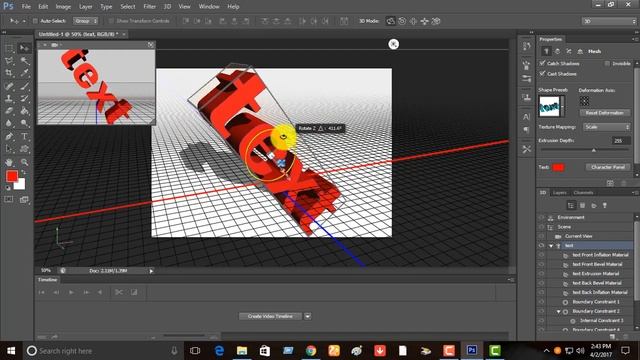Switch to the Layers tab

(x=560, y=193)
